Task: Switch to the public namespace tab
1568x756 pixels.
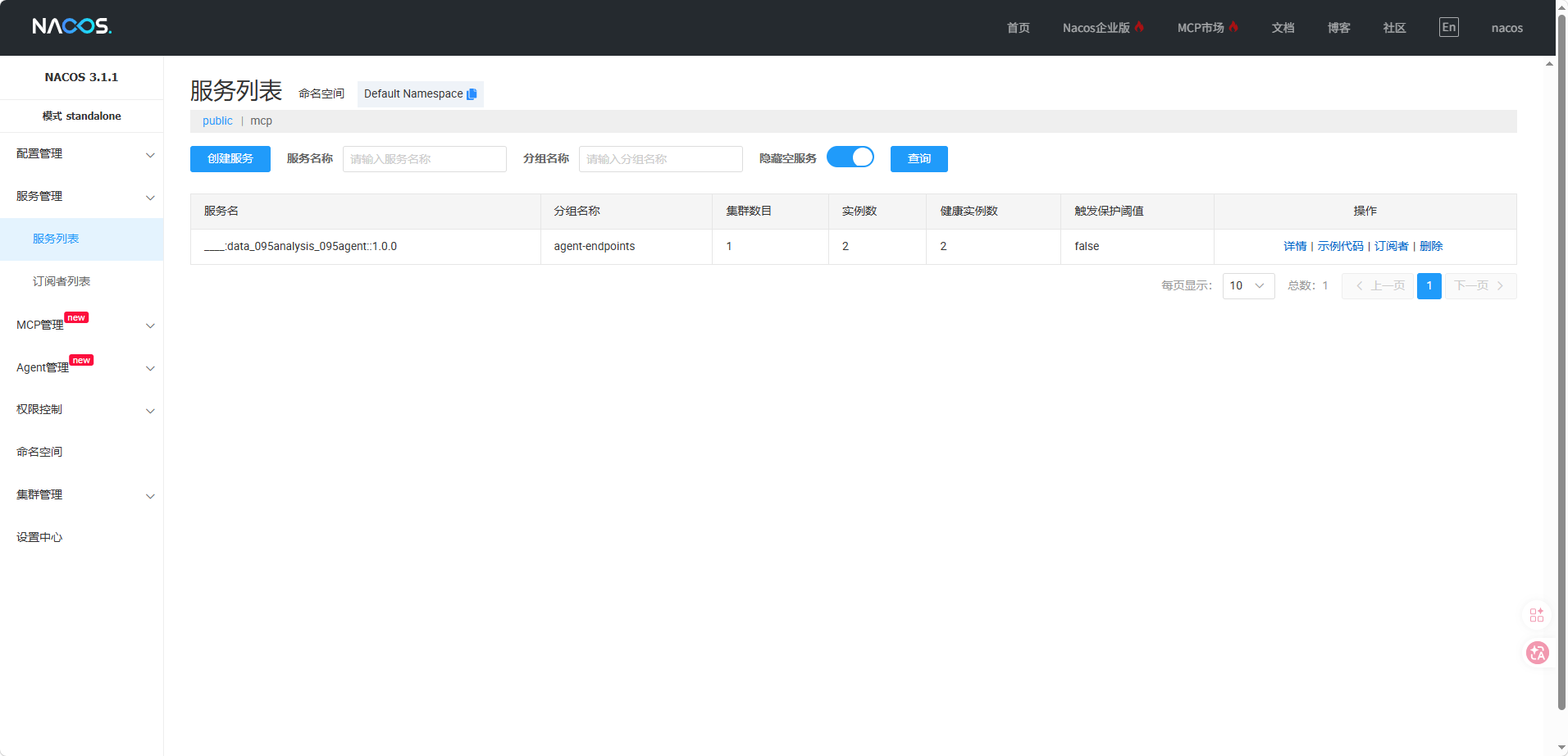Action: [x=217, y=121]
